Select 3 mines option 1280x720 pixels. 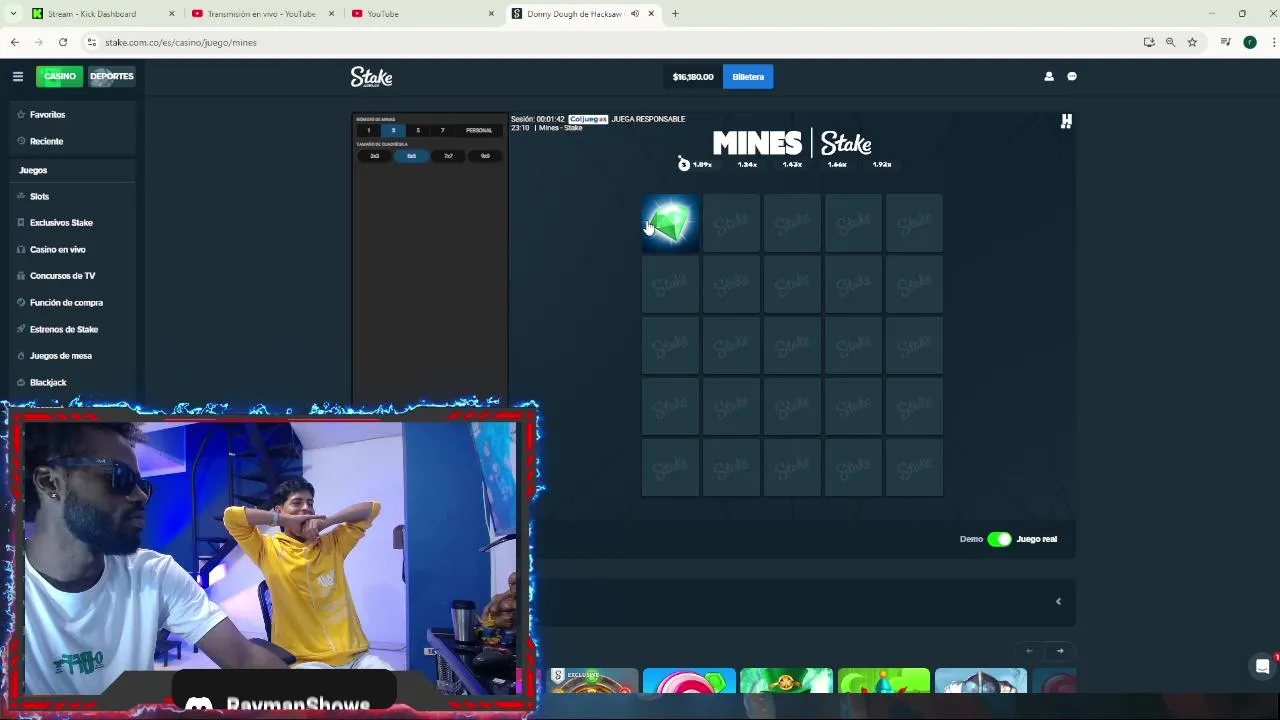tap(393, 130)
